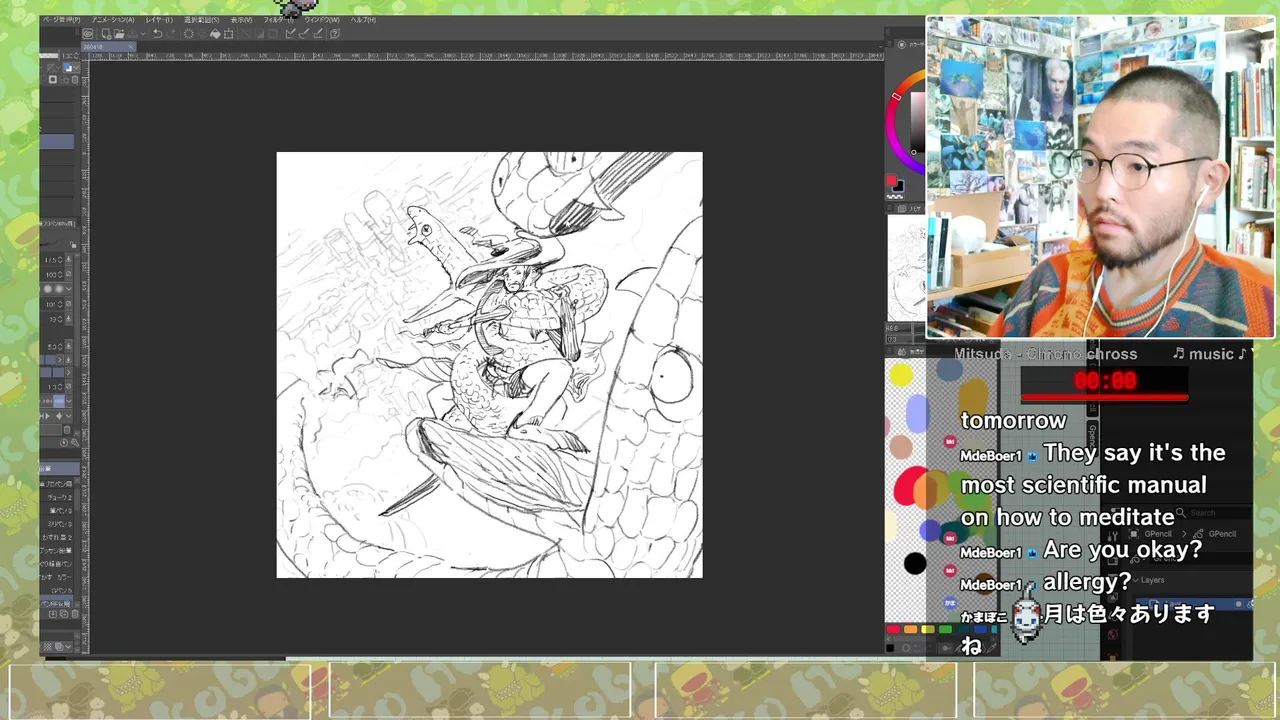Click the Fill bucket icon in command bar
This screenshot has height=720, width=1280.
215,34
